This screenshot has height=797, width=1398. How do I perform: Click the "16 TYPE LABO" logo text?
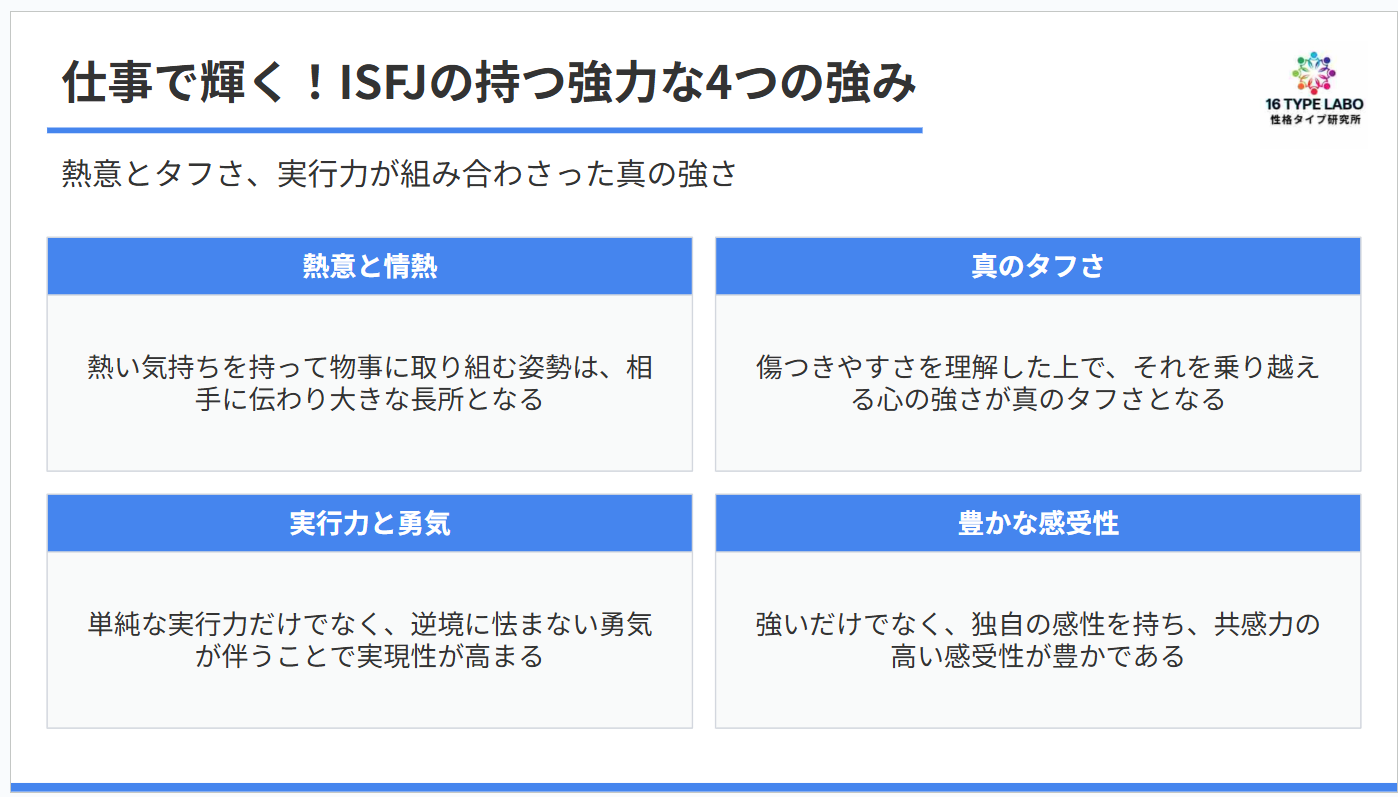click(1314, 104)
